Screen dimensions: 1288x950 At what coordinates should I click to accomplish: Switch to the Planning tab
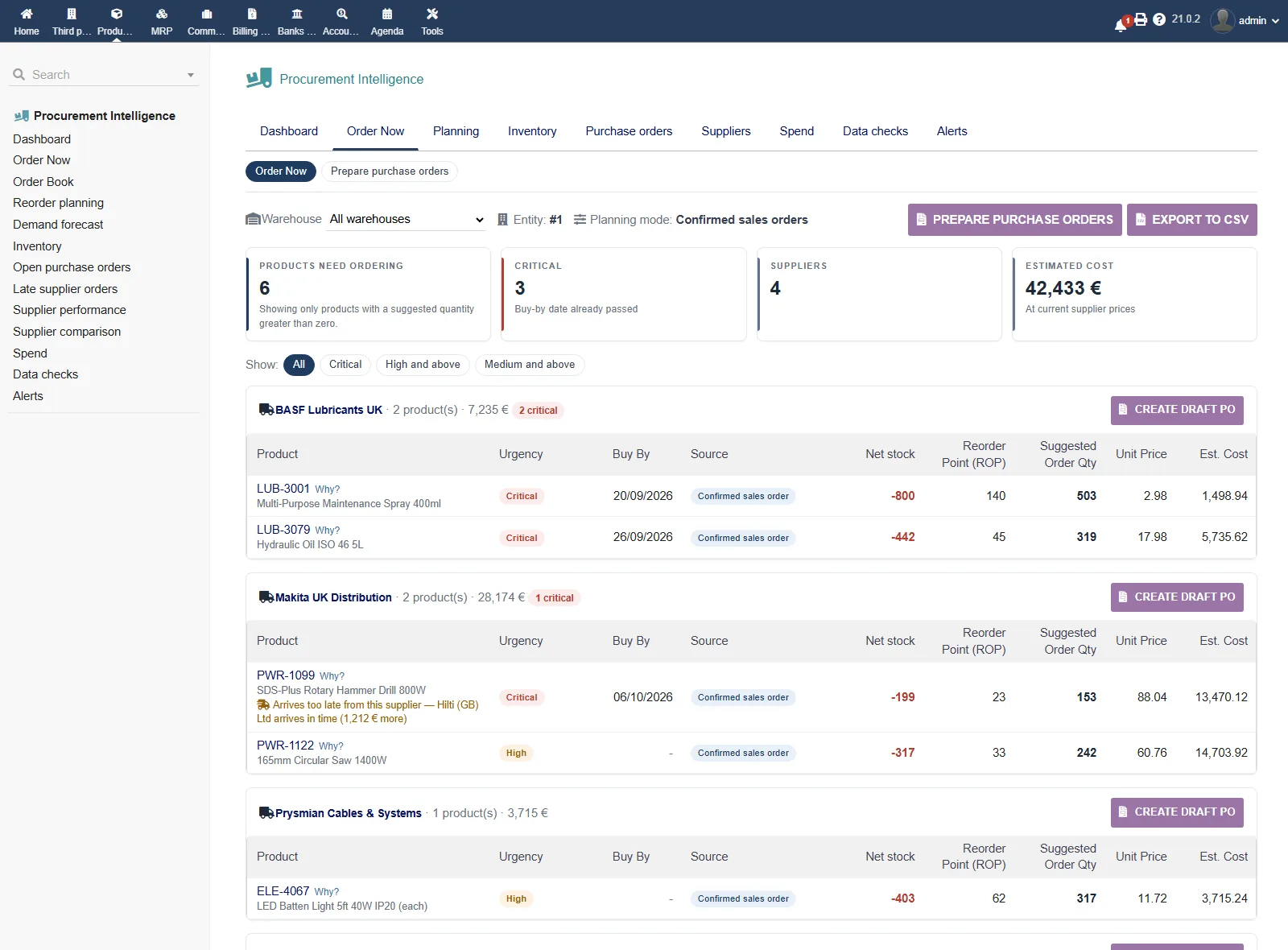(456, 131)
